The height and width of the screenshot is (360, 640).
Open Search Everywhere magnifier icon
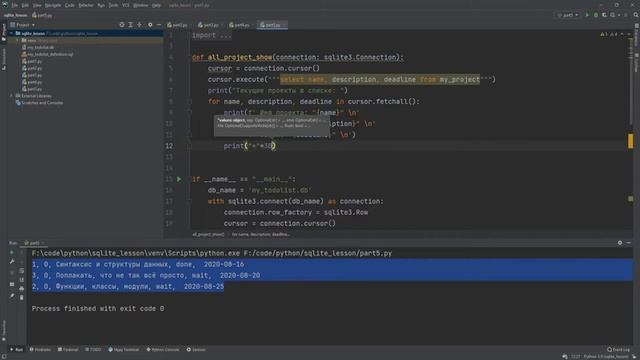click(x=636, y=15)
